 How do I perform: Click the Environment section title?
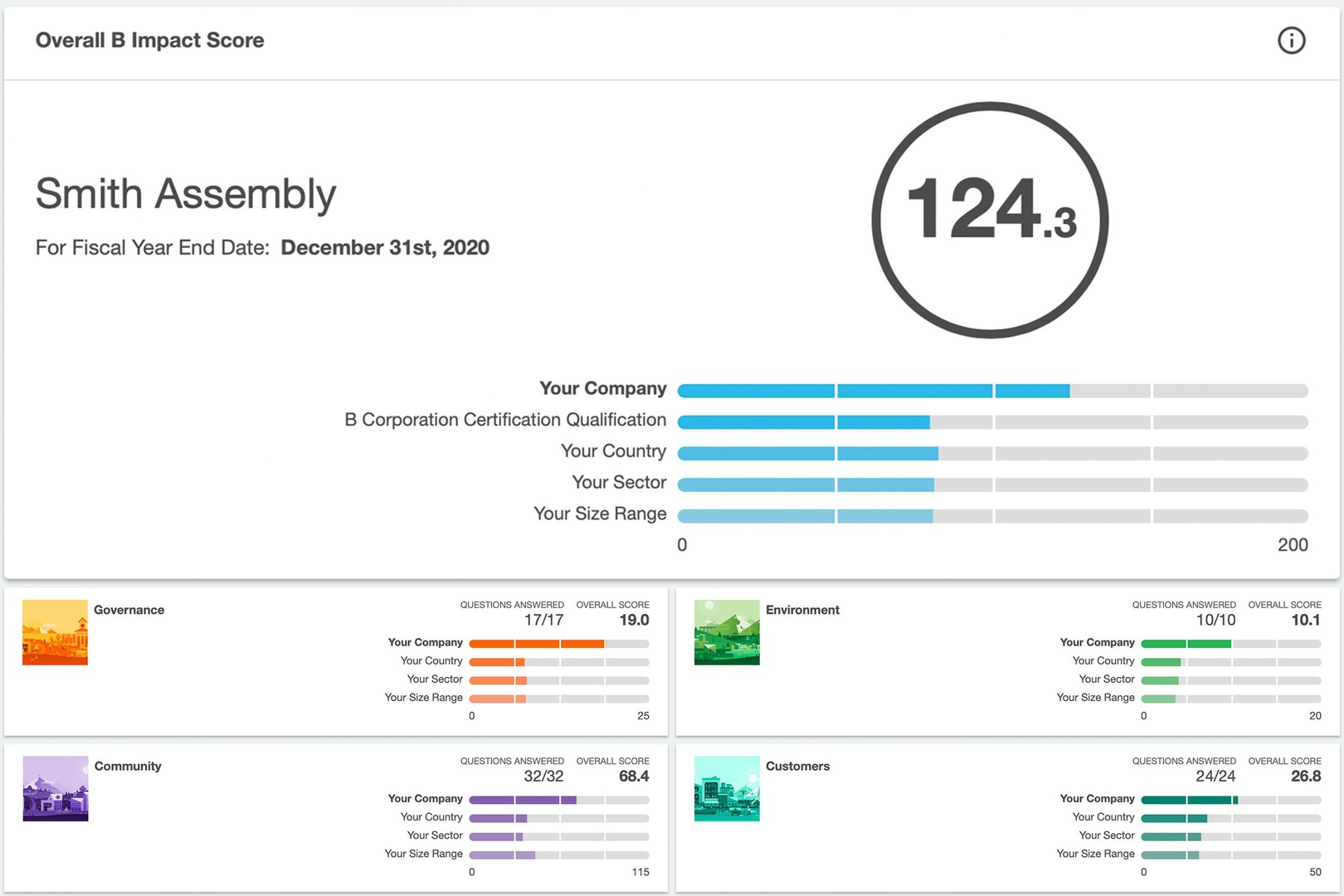pyautogui.click(x=802, y=610)
